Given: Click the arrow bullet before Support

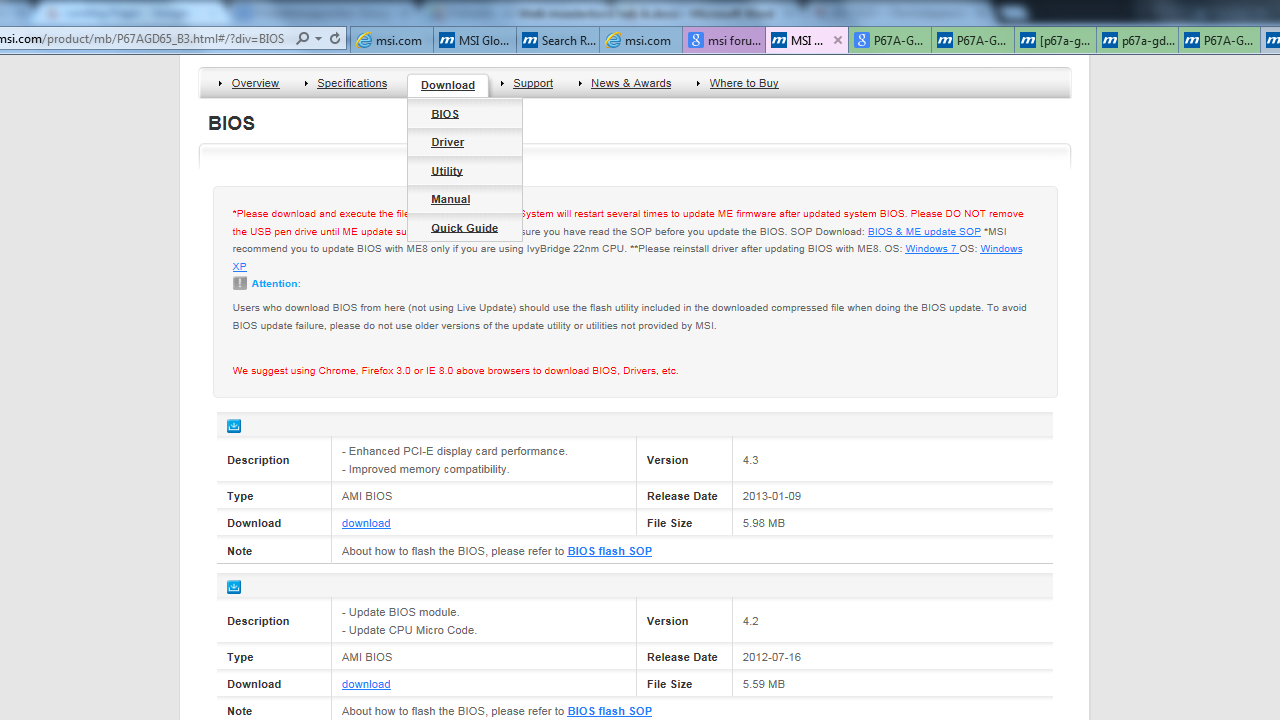Looking at the screenshot, I should (503, 83).
